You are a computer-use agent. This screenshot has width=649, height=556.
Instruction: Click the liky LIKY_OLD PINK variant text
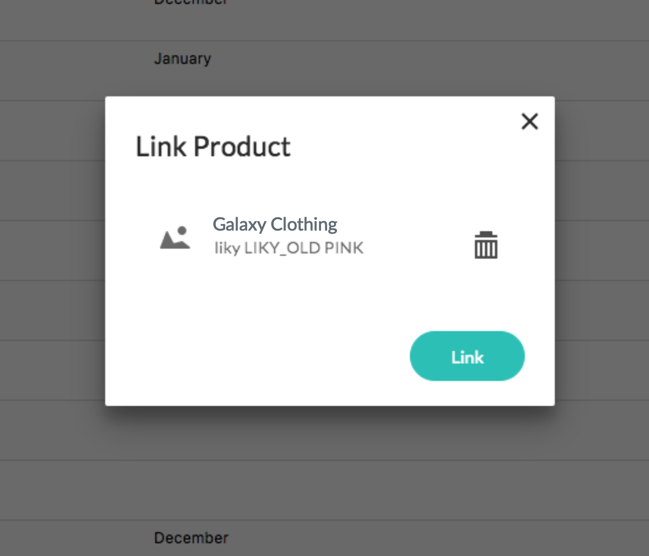coord(288,248)
